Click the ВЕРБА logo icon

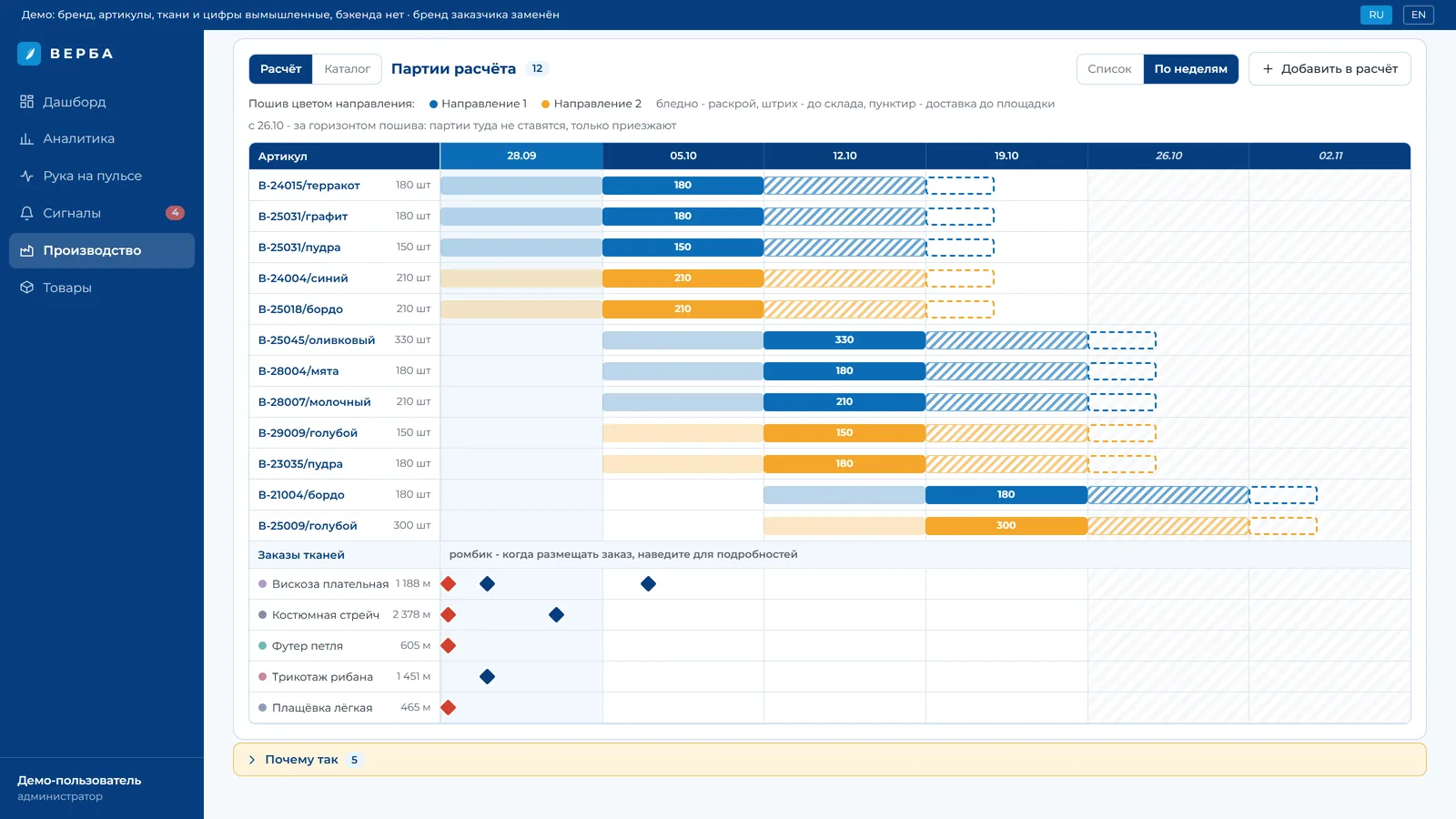pos(29,54)
